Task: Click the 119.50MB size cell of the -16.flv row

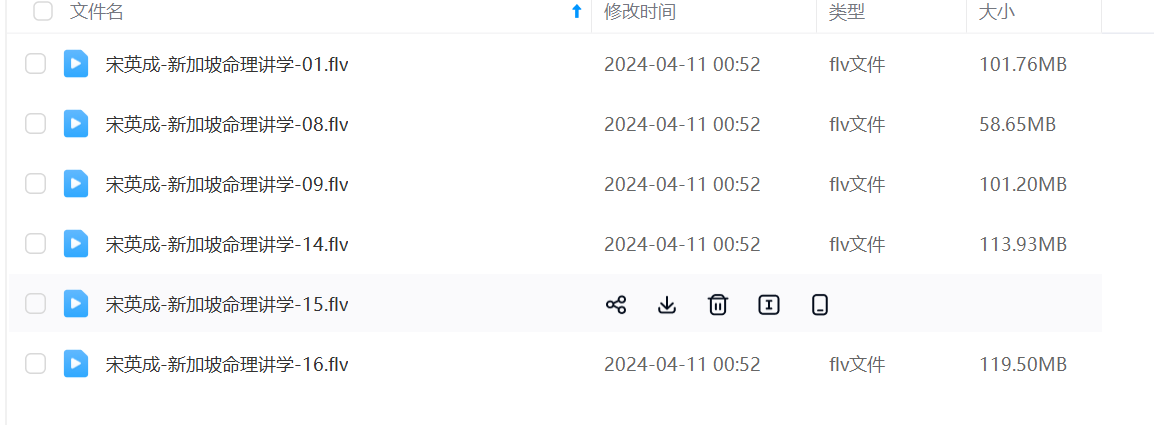Action: point(1023,365)
